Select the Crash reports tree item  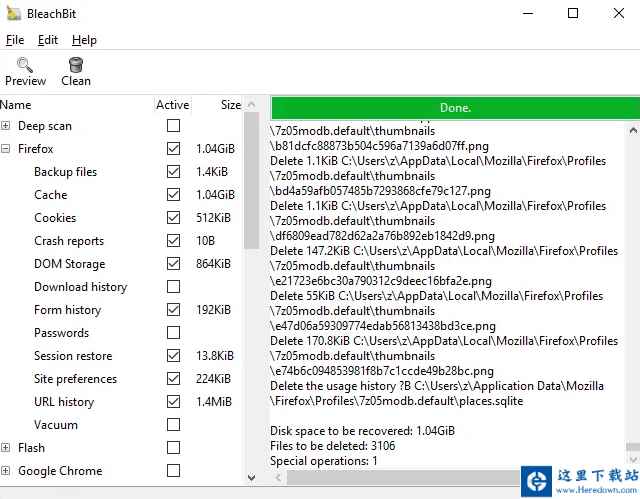(69, 241)
